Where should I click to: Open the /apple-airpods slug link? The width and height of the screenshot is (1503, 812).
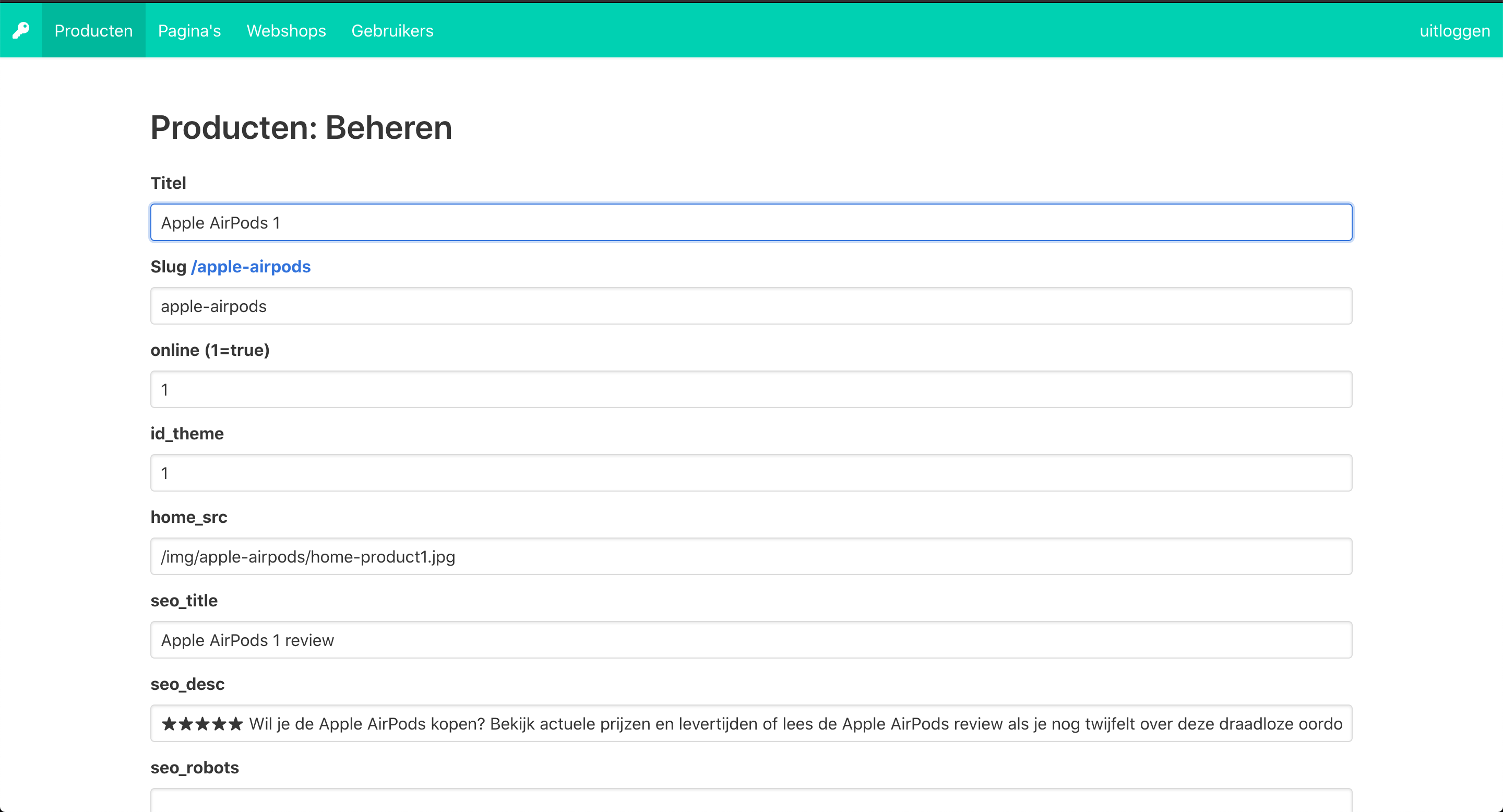click(x=251, y=267)
